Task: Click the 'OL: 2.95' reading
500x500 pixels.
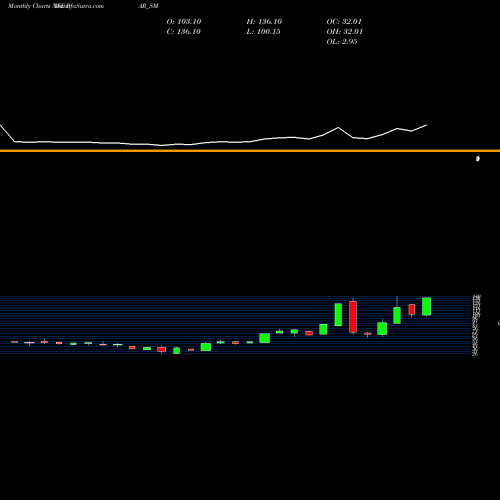Action: [342, 42]
